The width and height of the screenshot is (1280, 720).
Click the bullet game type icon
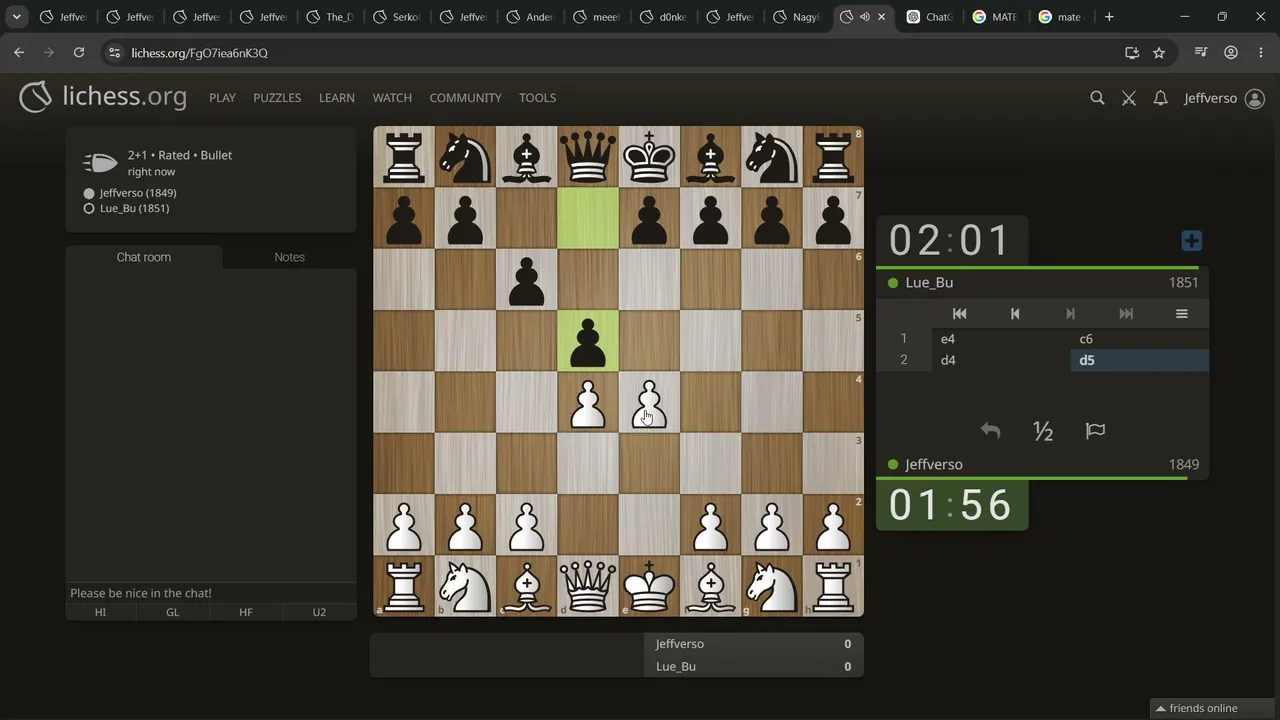click(x=100, y=163)
